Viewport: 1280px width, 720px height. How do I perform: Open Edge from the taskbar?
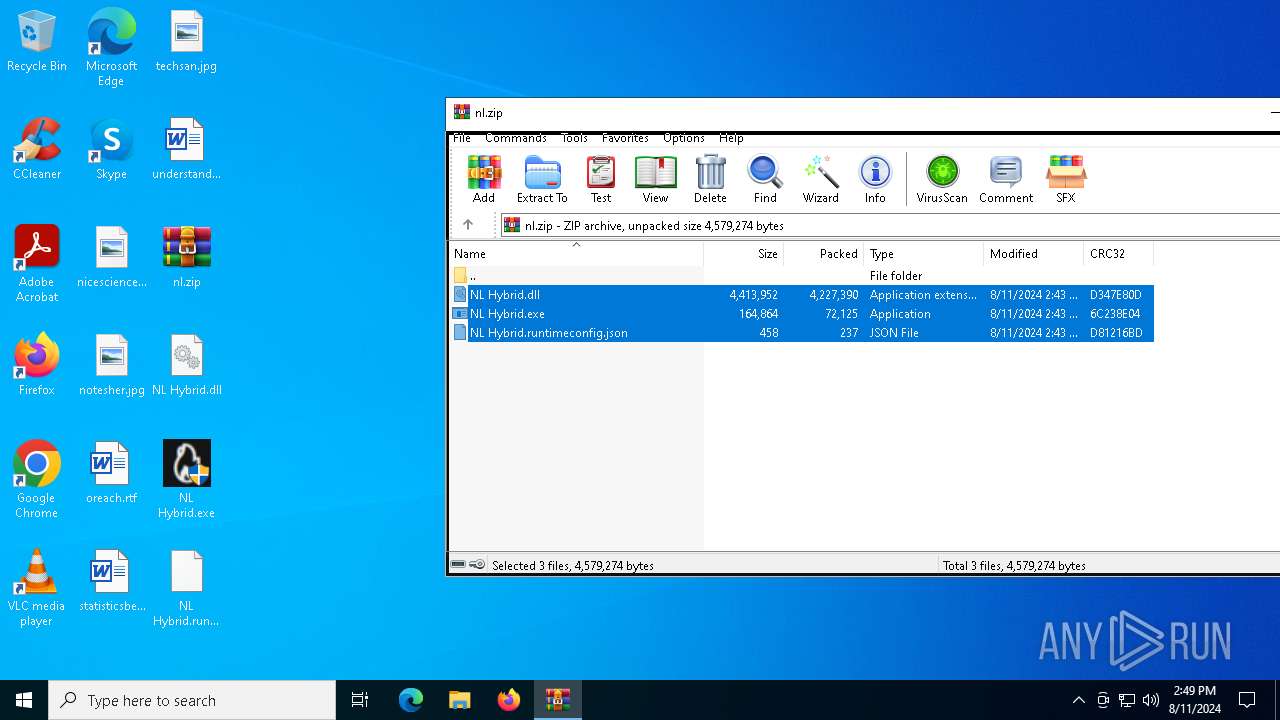click(411, 700)
